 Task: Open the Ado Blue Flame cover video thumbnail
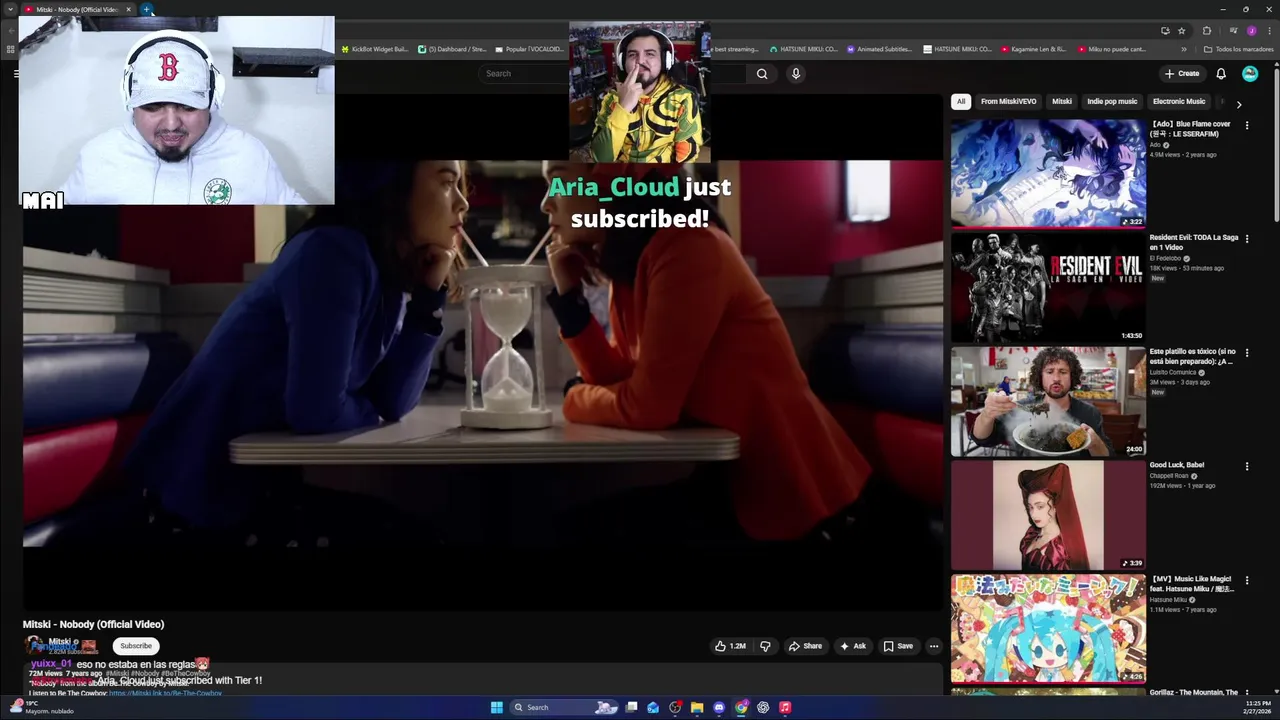click(1048, 173)
